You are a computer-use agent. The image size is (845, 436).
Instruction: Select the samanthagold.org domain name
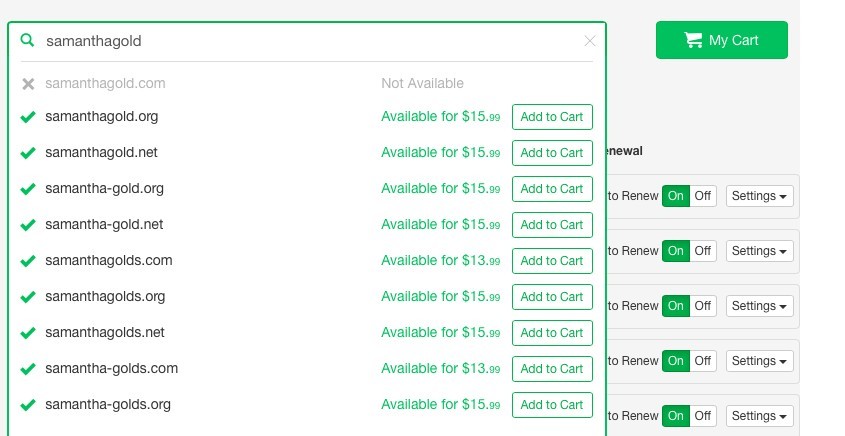(x=102, y=117)
